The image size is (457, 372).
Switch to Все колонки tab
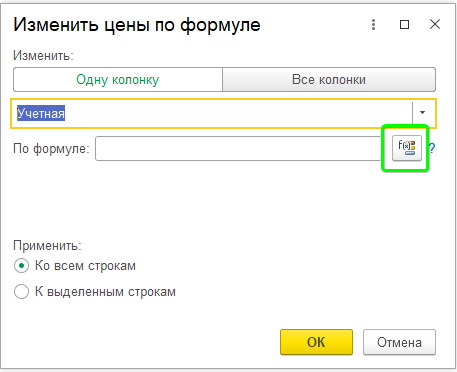(x=329, y=80)
